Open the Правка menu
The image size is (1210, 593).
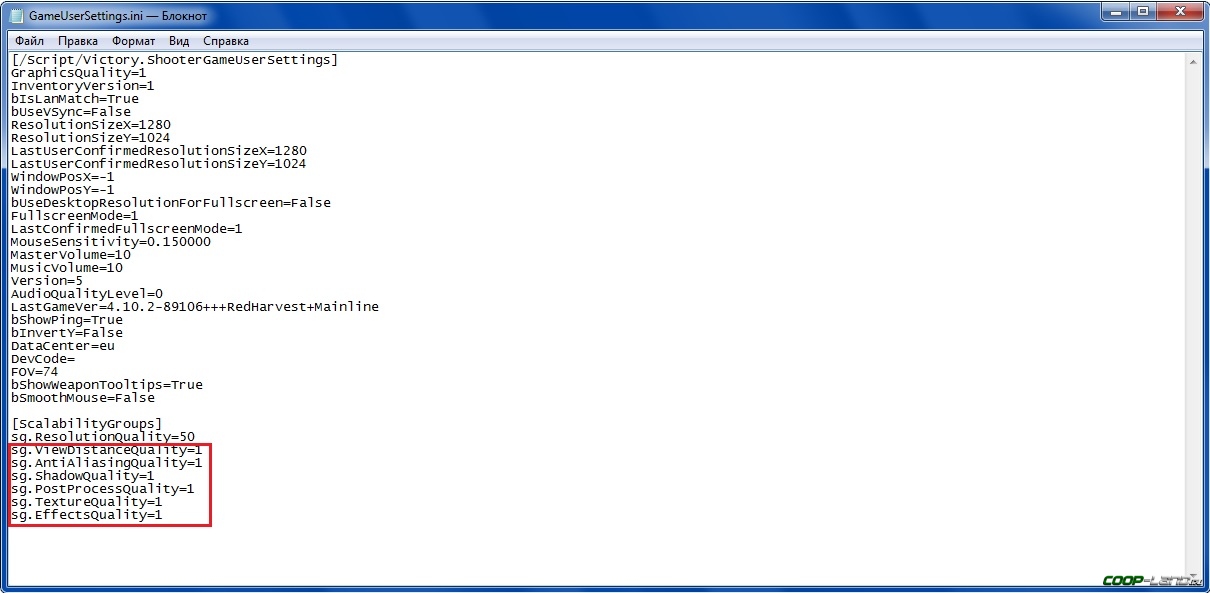pos(78,41)
